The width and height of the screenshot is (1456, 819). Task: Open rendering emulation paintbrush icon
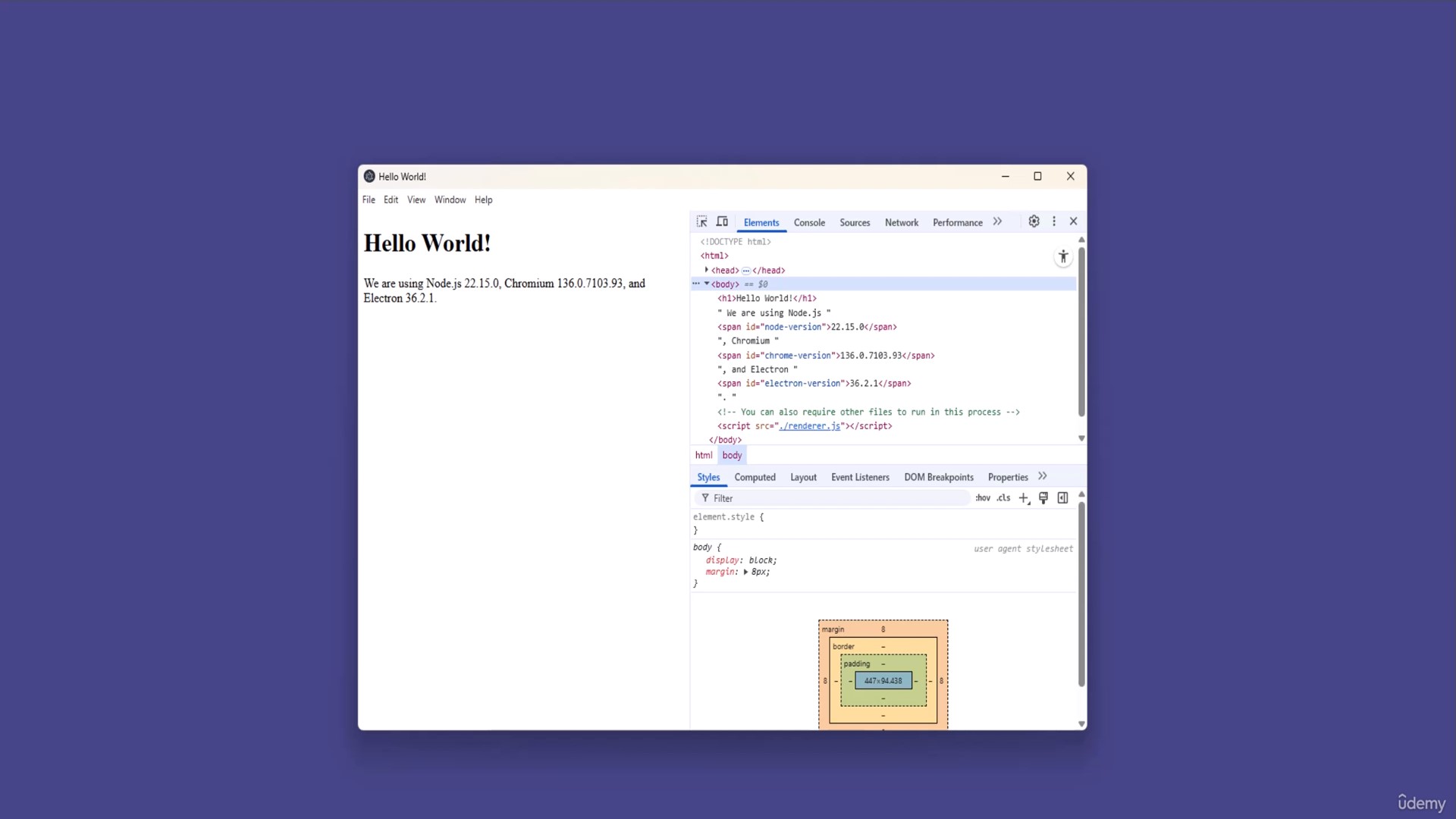tap(1043, 498)
